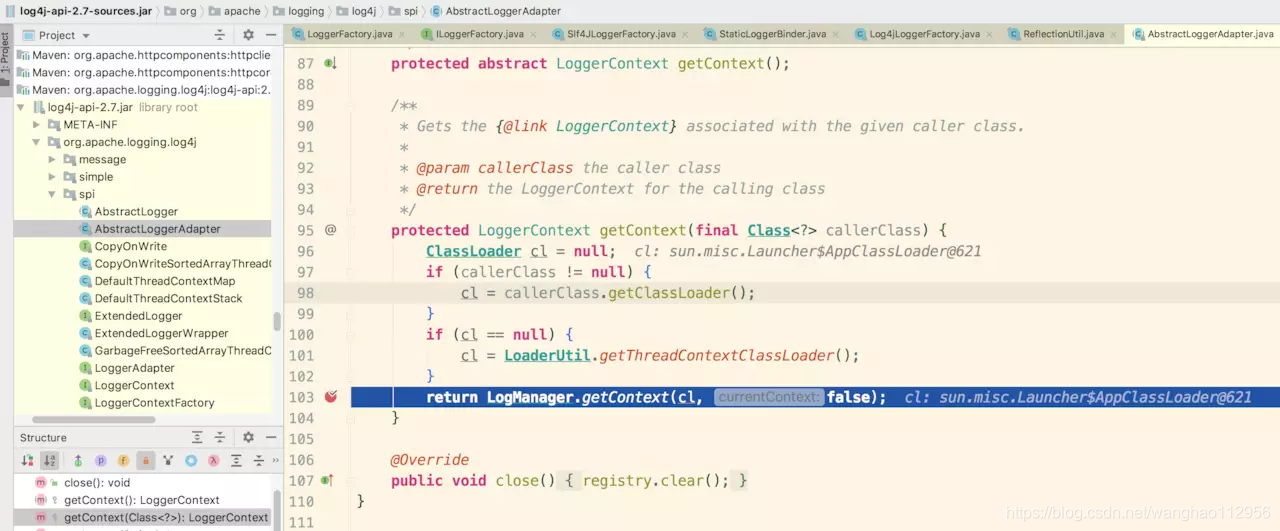Click AbstractLoggerAdapter in breadcrumb bar
The height and width of the screenshot is (531, 1280).
494,11
